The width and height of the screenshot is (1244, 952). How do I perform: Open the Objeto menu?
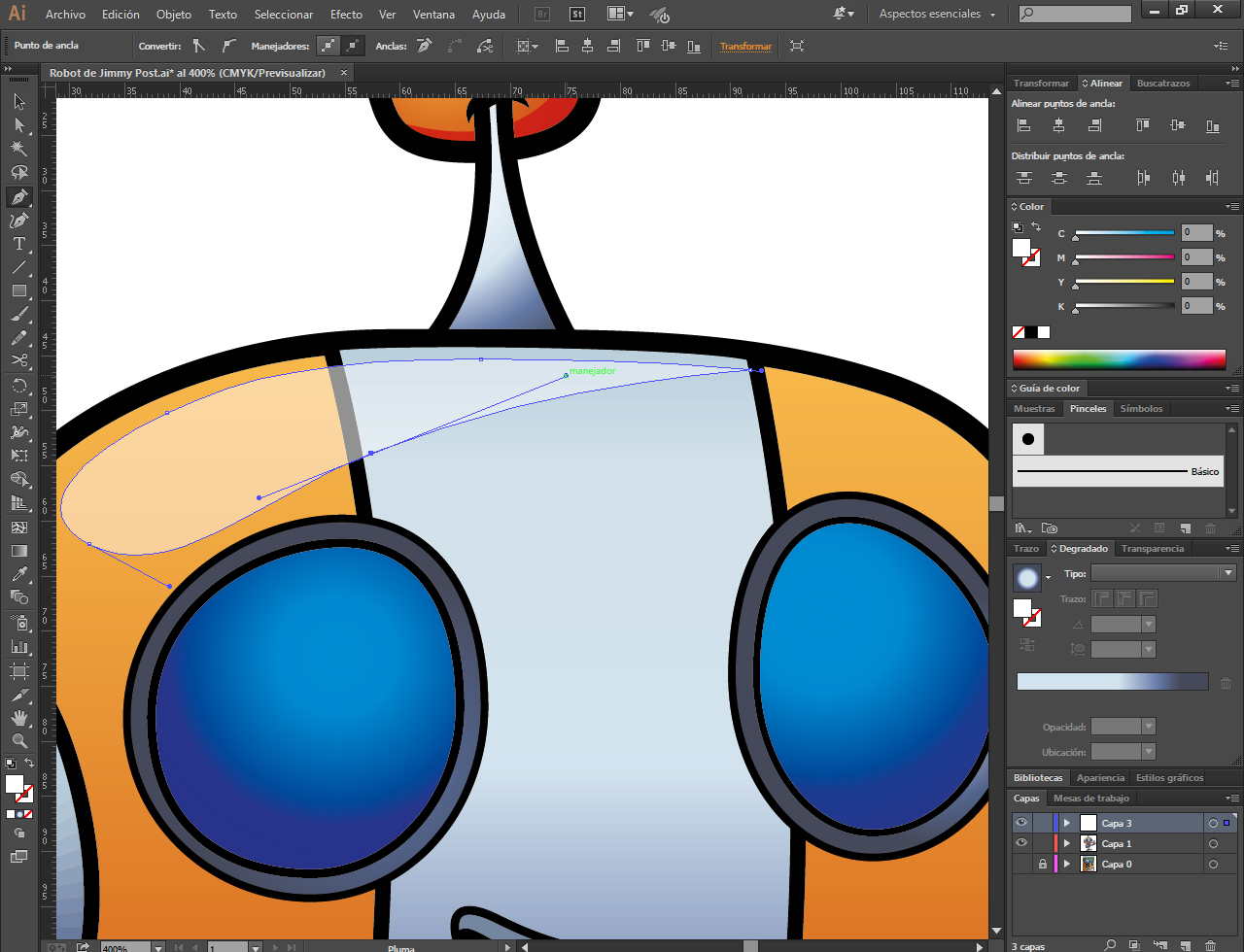click(x=174, y=15)
